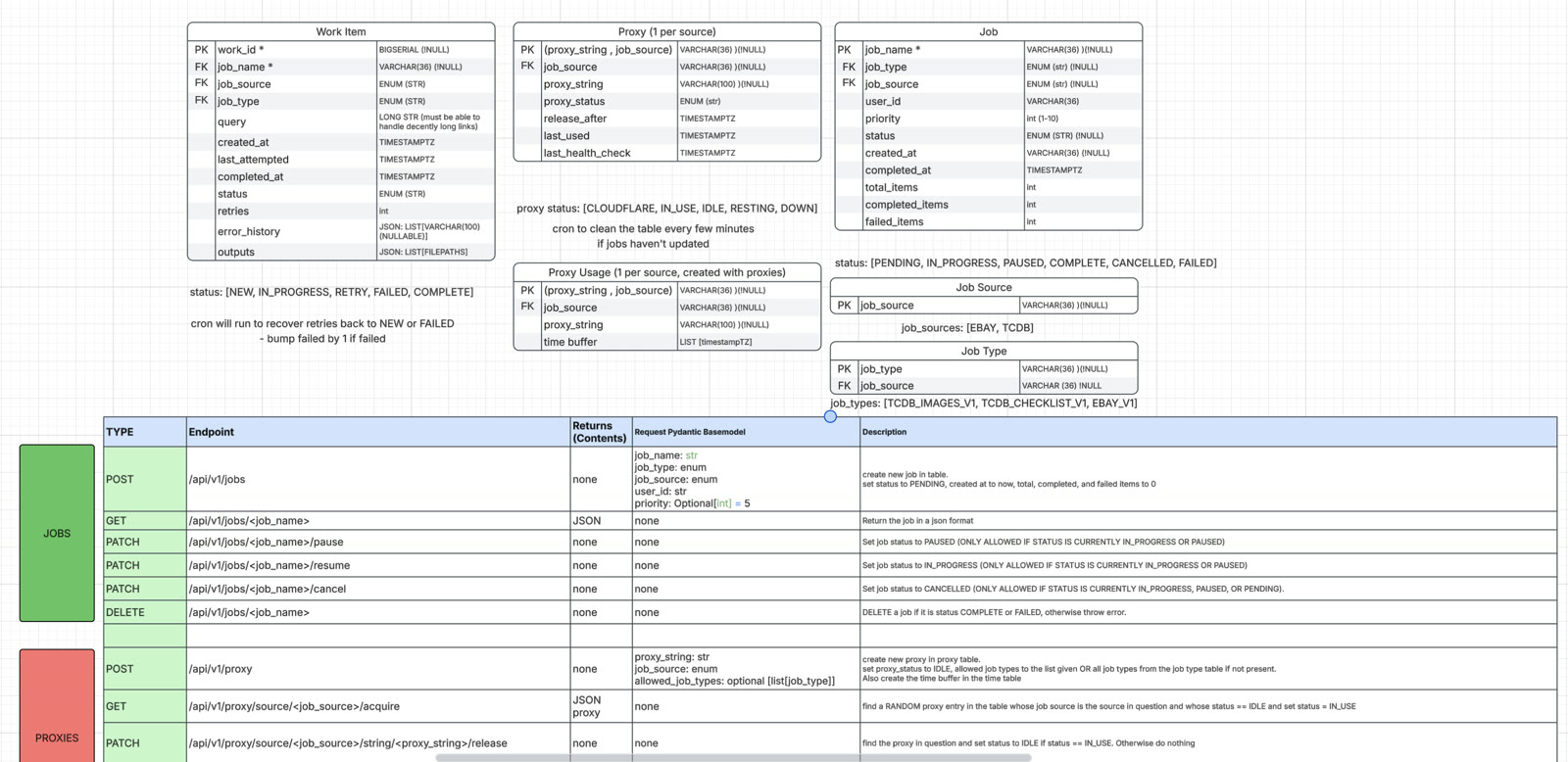The image size is (1568, 762).
Task: Select proxy_status in the Proxy table
Action: (x=610, y=101)
